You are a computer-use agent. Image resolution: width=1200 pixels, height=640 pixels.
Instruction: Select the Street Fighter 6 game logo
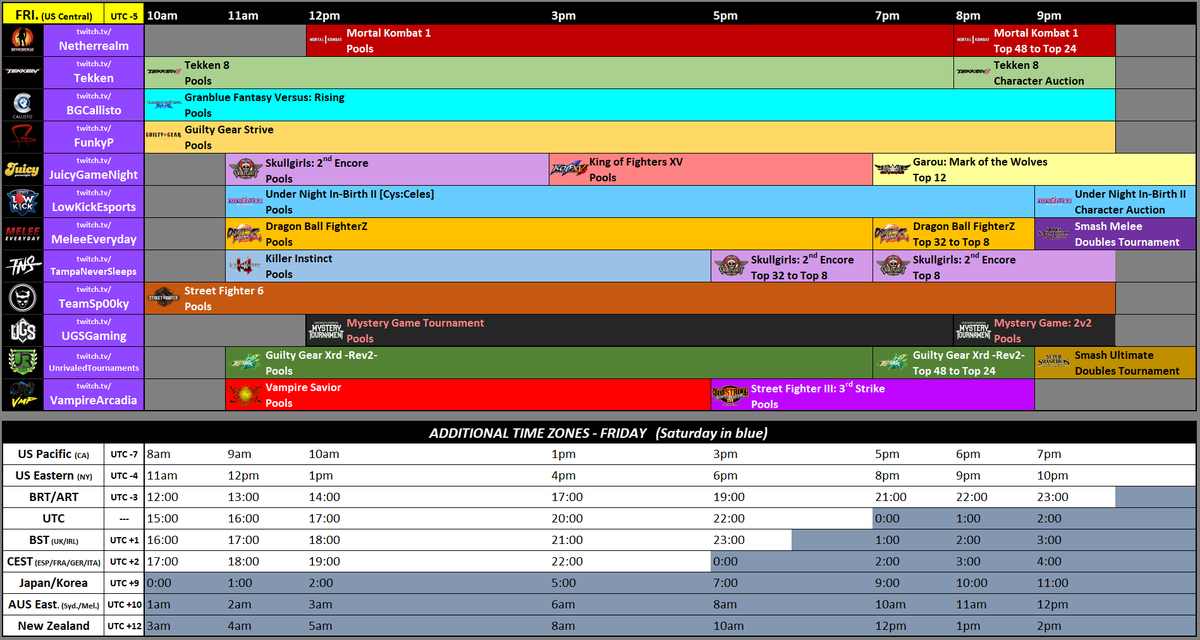click(x=164, y=297)
